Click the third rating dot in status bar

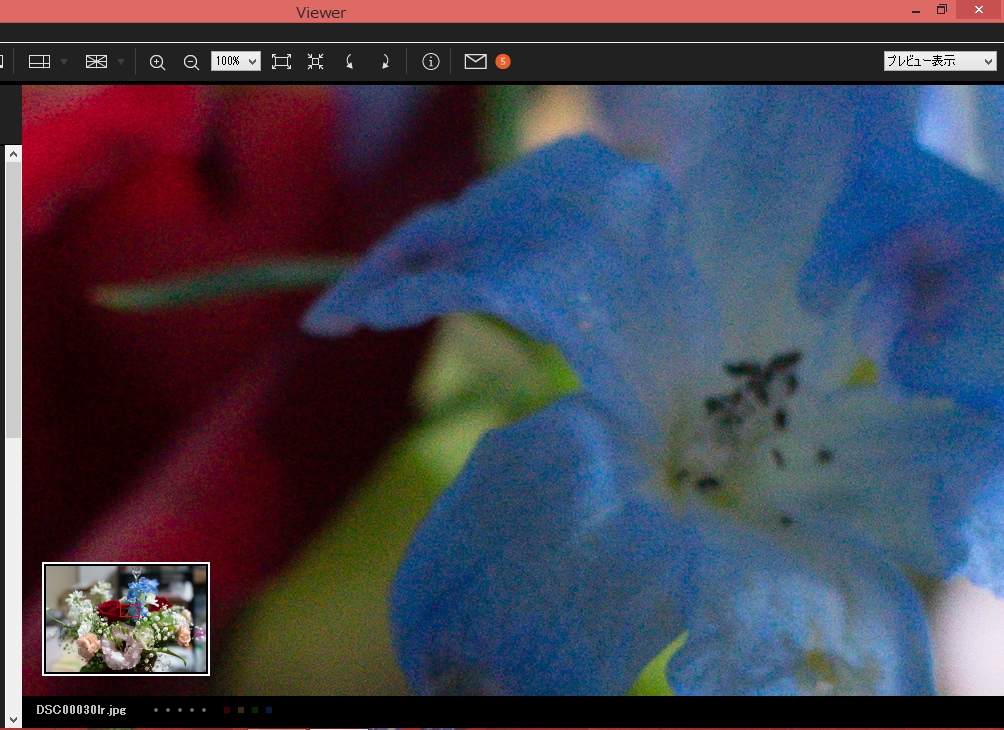[180, 710]
